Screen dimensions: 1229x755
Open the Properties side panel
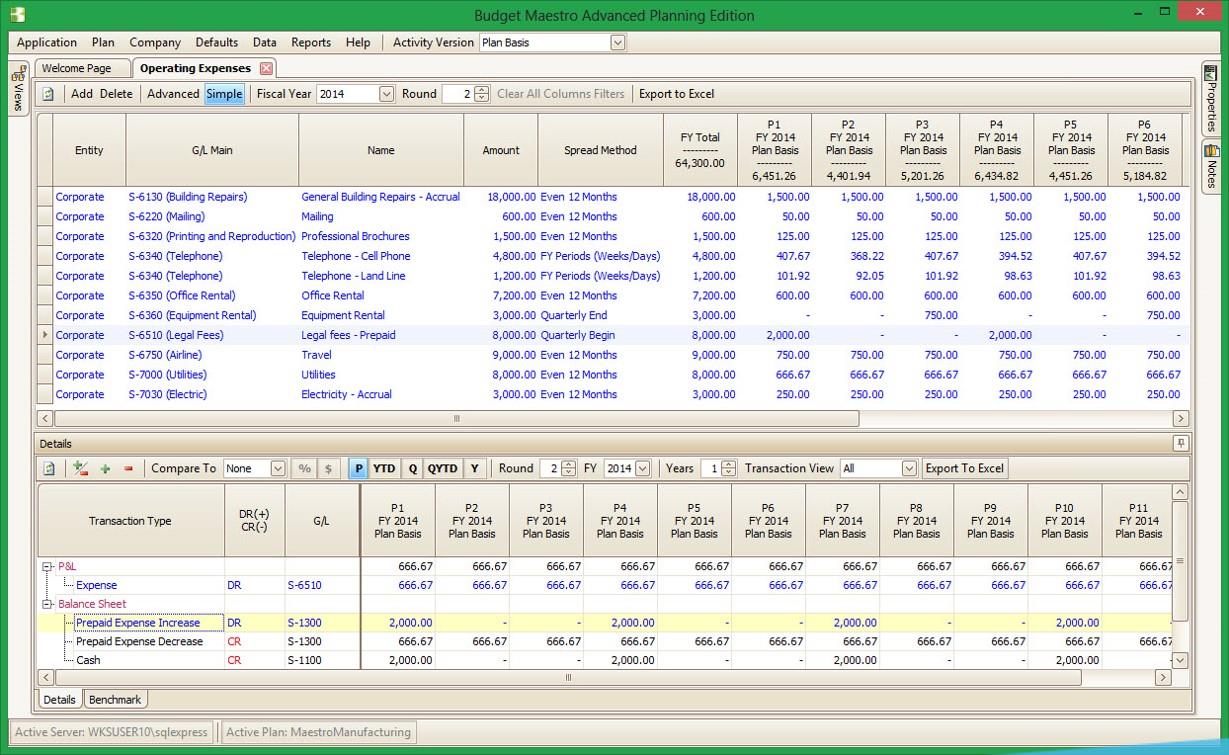tap(1210, 99)
